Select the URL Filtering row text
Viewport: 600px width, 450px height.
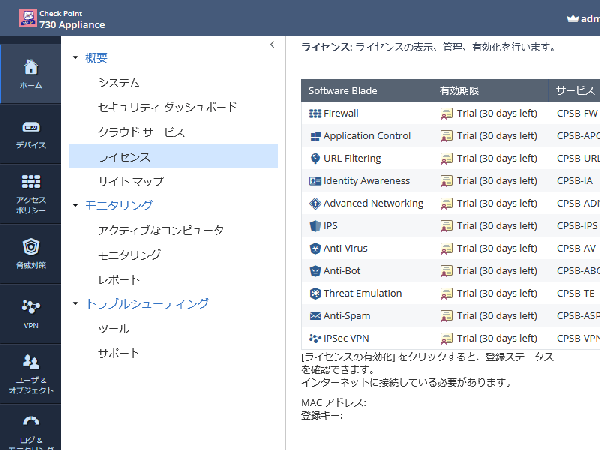point(352,158)
